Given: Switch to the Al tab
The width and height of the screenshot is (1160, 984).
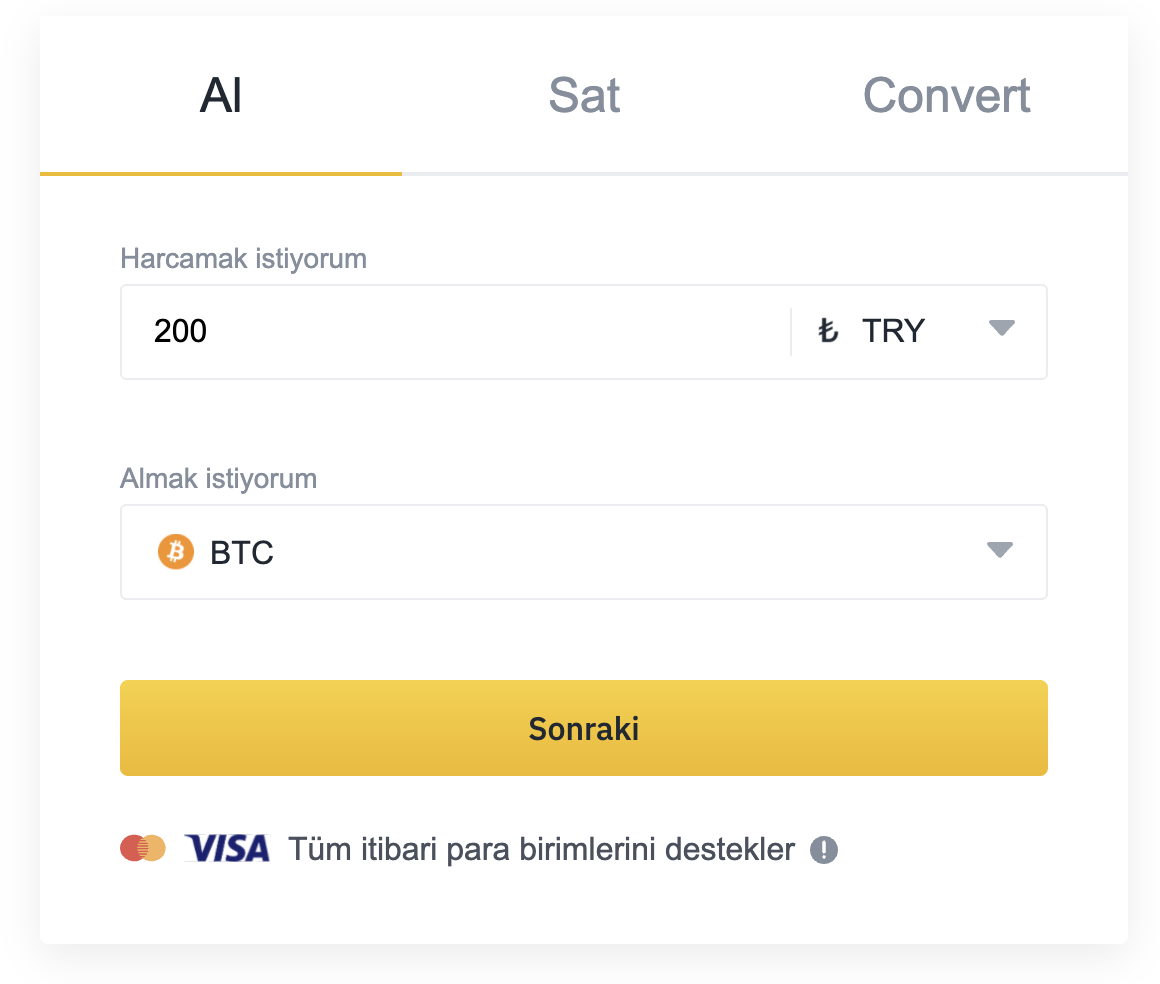Looking at the screenshot, I should (221, 96).
